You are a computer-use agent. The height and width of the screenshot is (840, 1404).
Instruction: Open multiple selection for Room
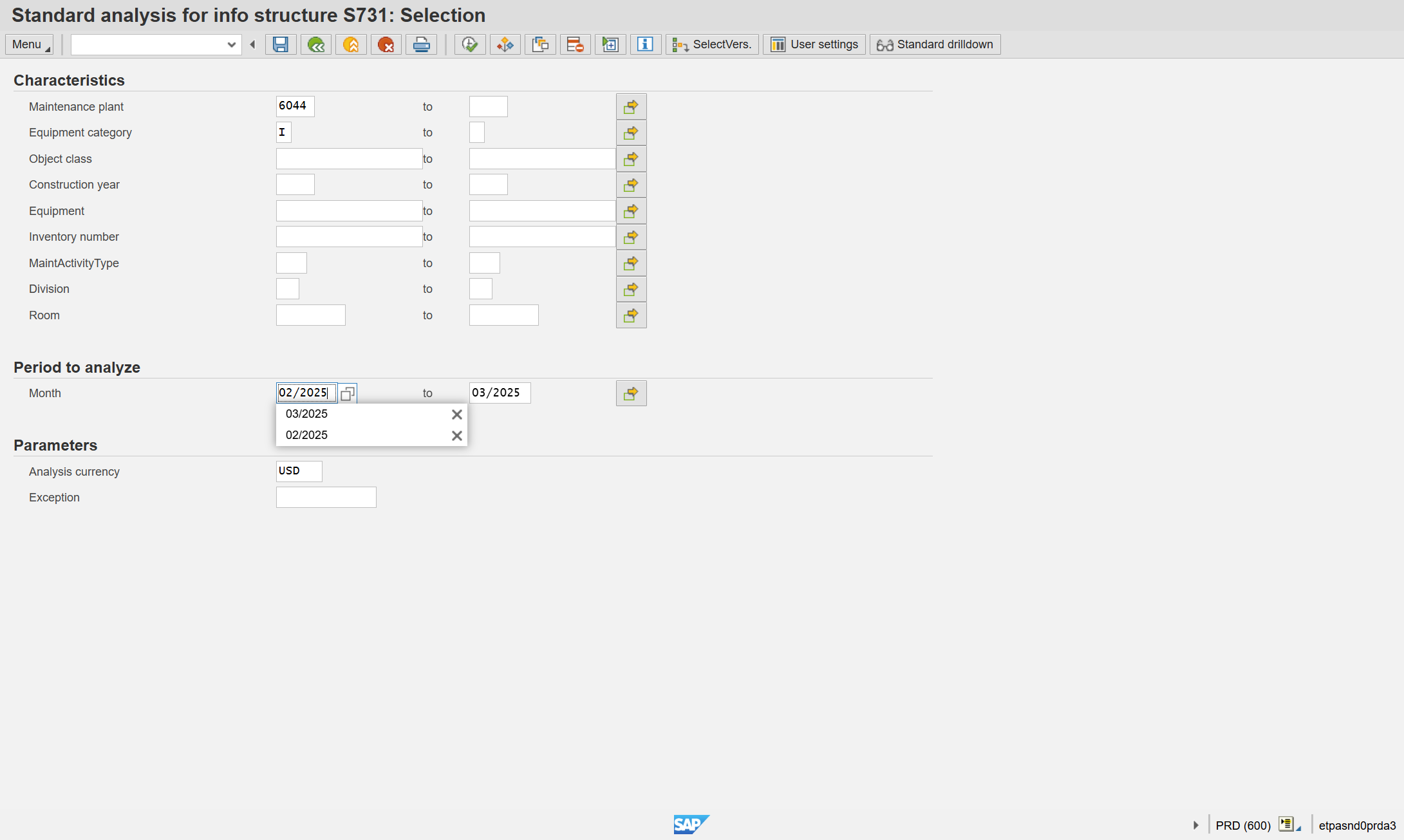click(x=631, y=315)
